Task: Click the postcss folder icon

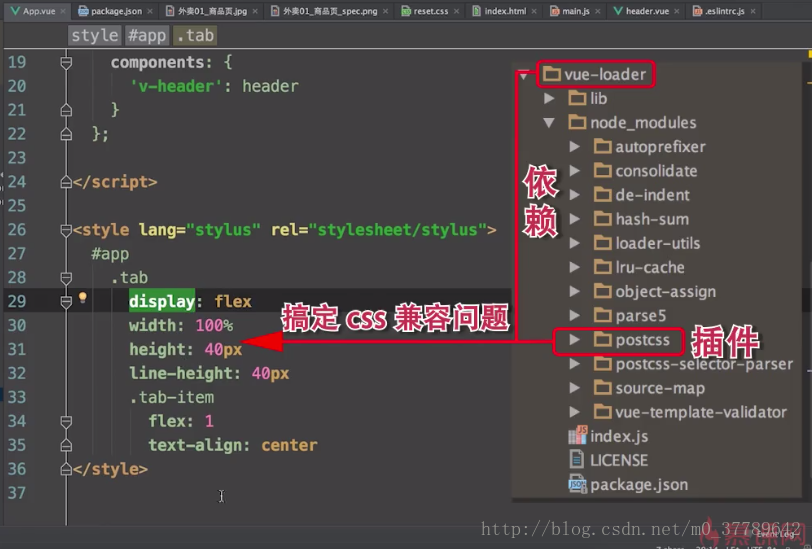Action: (602, 340)
